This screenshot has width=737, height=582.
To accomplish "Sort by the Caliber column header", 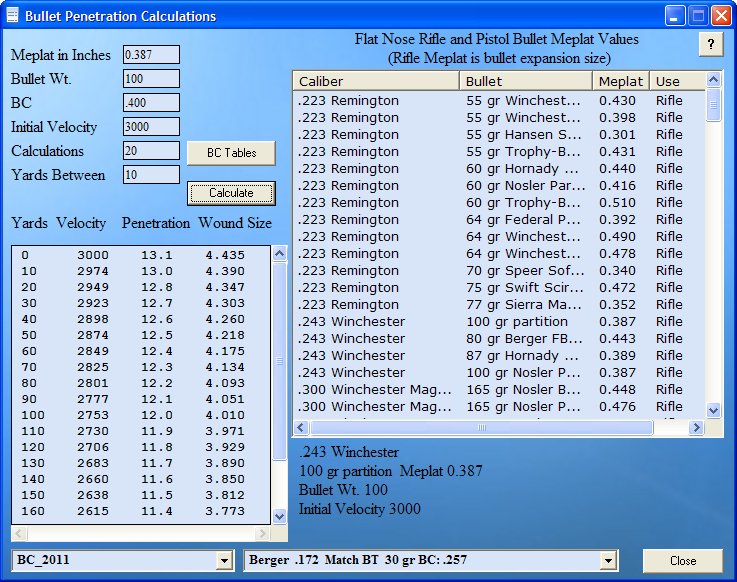I will (x=375, y=81).
